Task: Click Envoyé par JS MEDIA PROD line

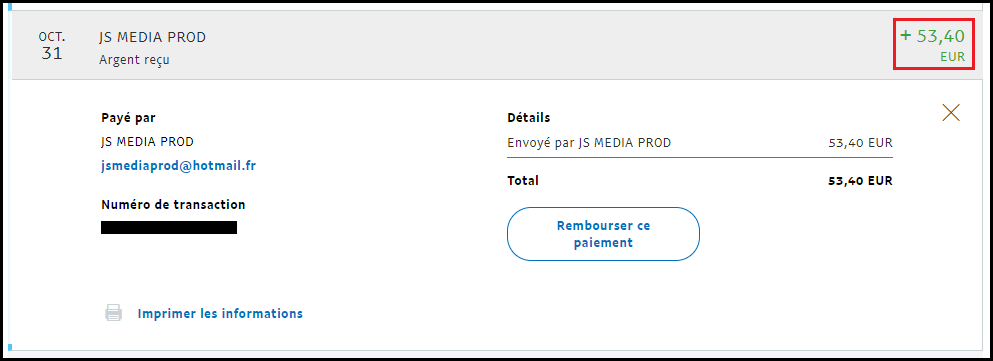Action: [589, 143]
